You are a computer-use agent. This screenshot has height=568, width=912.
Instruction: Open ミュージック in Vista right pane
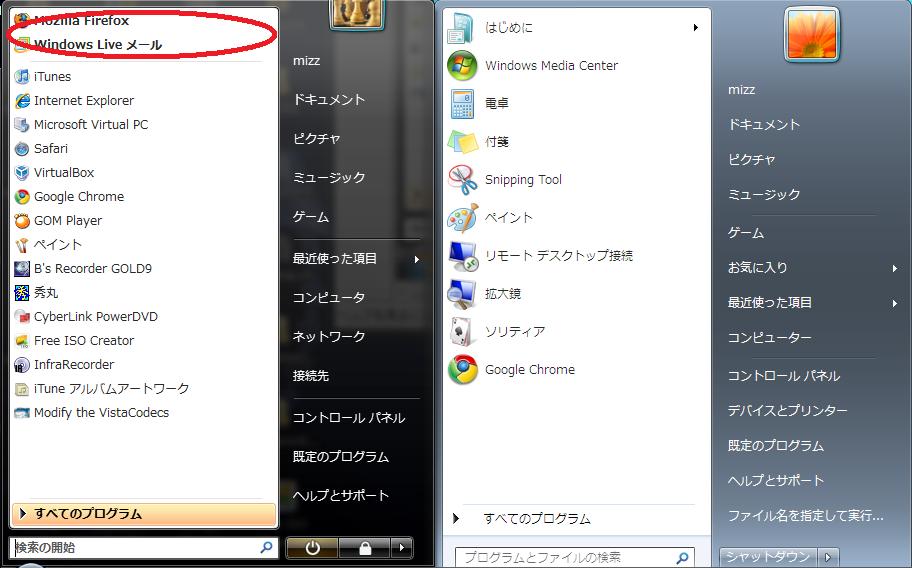(x=329, y=178)
